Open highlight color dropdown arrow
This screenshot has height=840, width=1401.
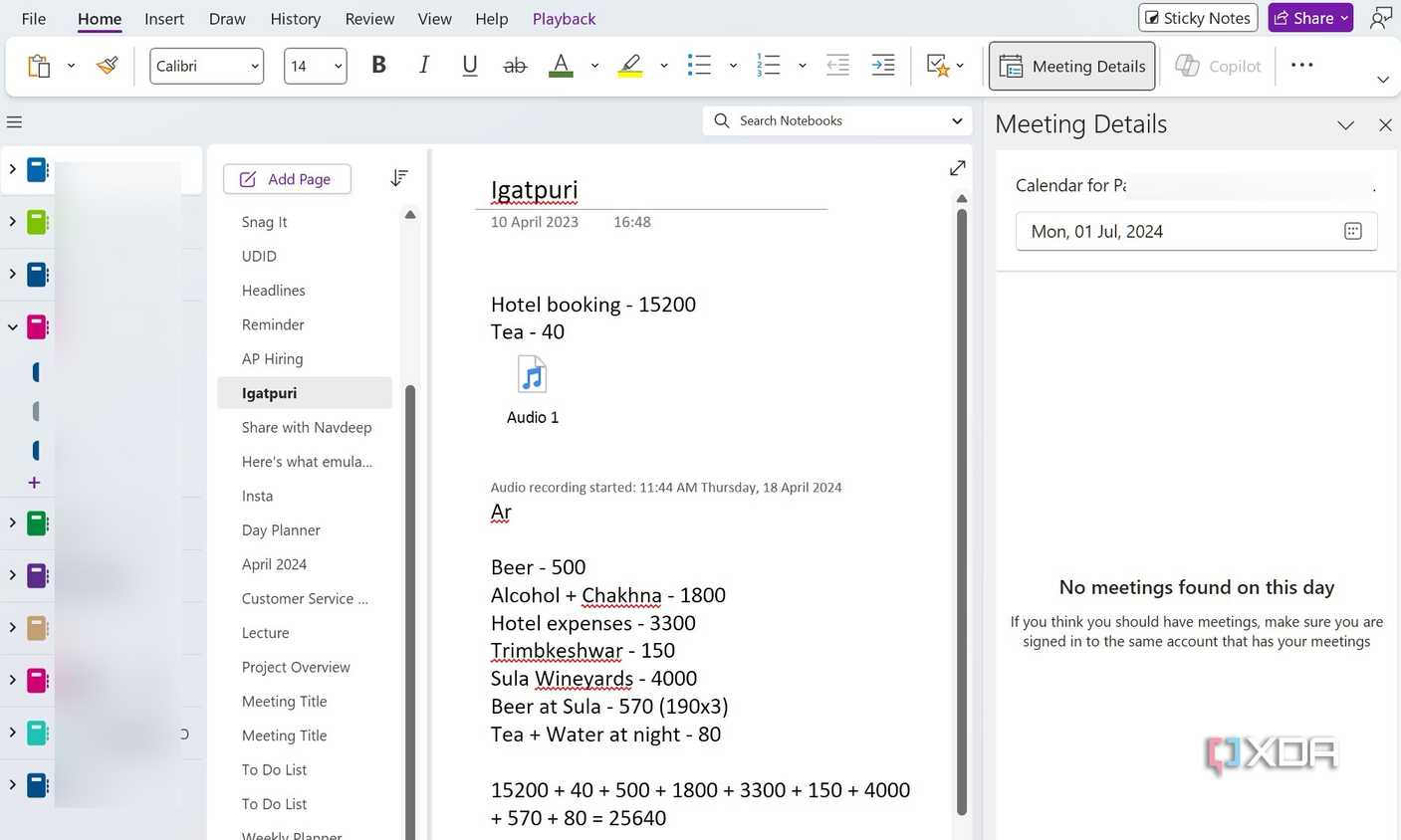664,67
